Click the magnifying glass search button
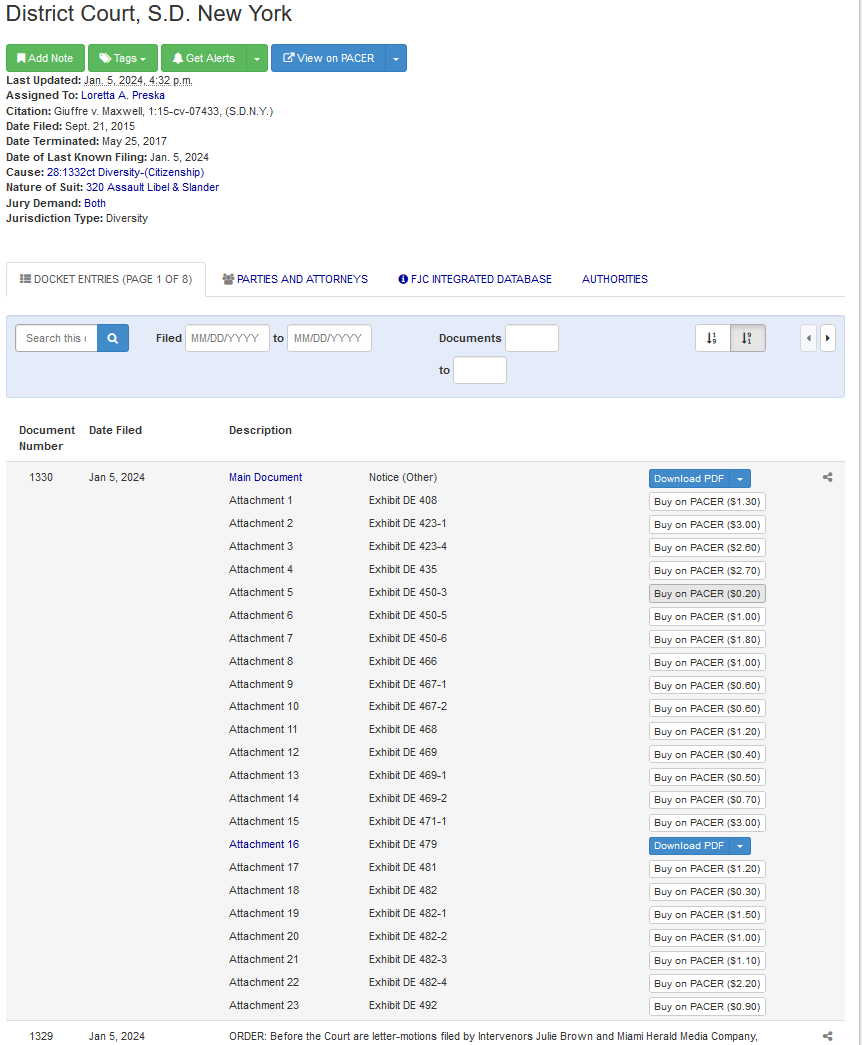 pos(113,338)
